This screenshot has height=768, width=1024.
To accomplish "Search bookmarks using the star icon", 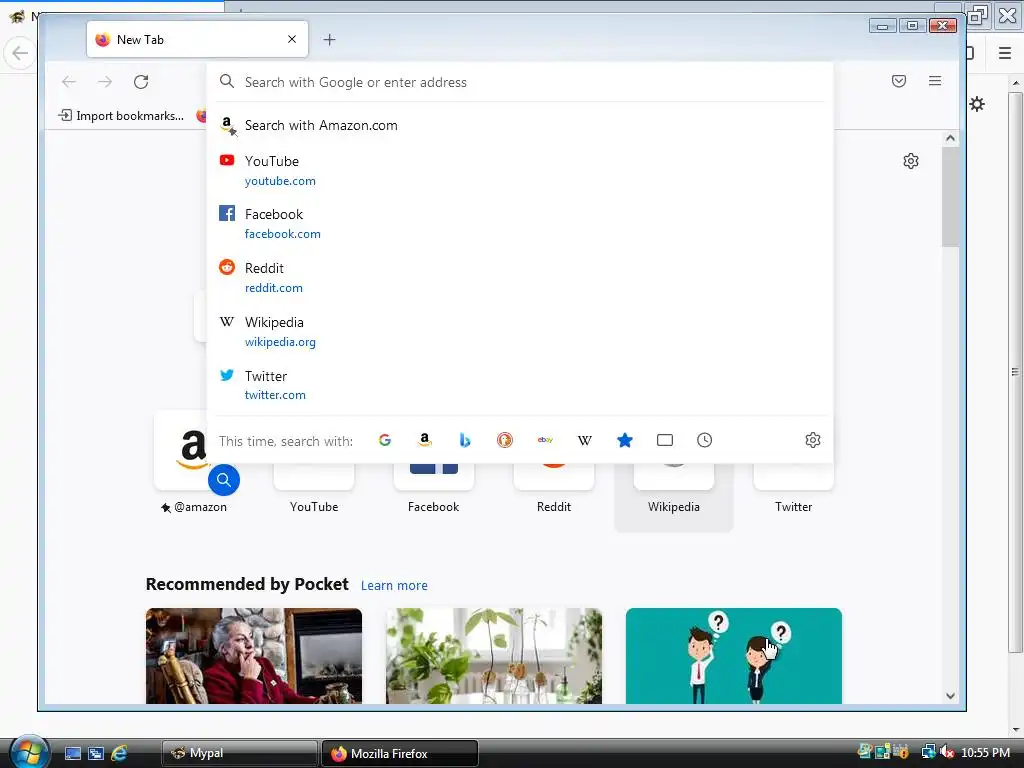I will coord(624,440).
